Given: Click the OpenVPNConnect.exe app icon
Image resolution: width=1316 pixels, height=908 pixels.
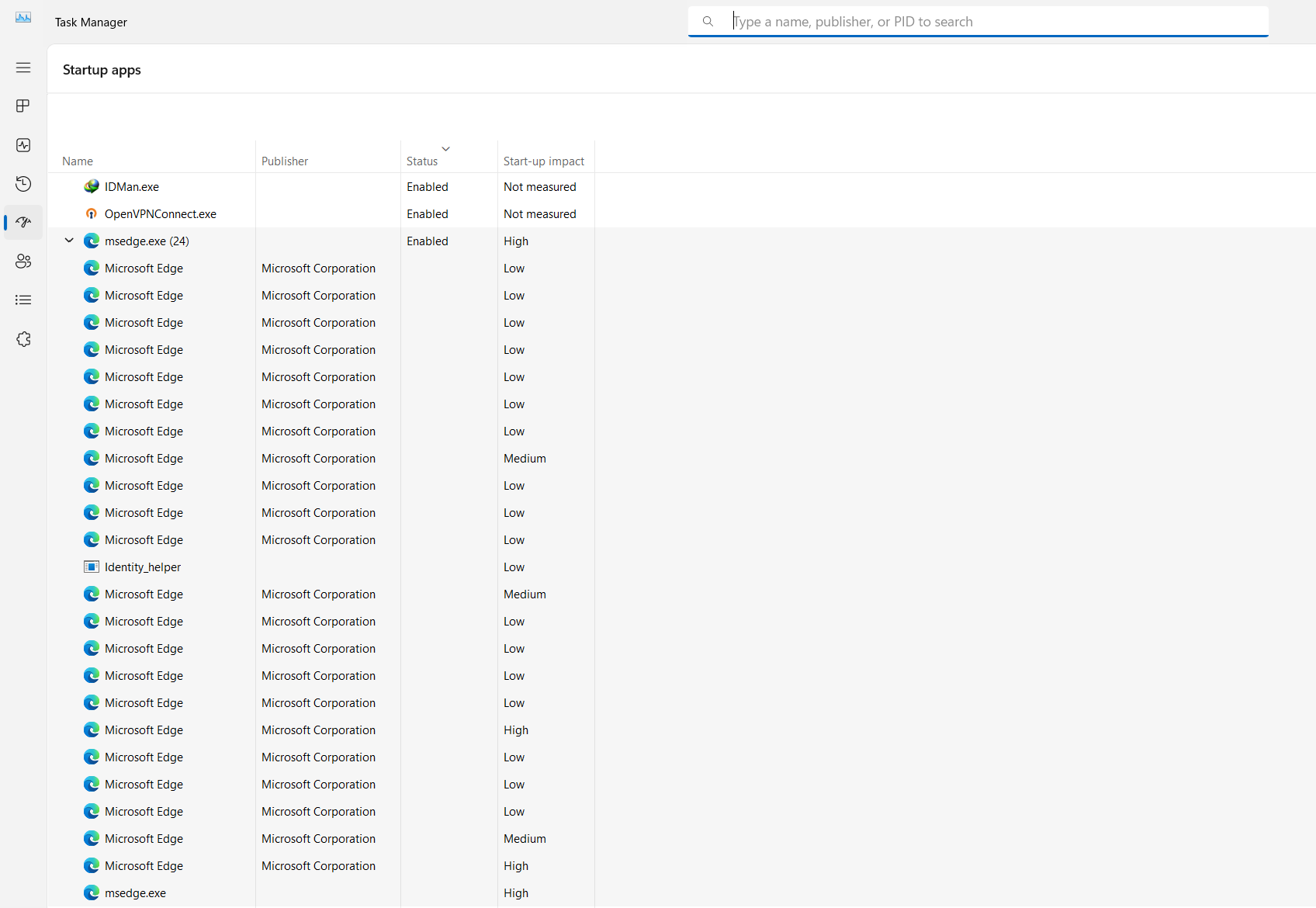Looking at the screenshot, I should [91, 213].
